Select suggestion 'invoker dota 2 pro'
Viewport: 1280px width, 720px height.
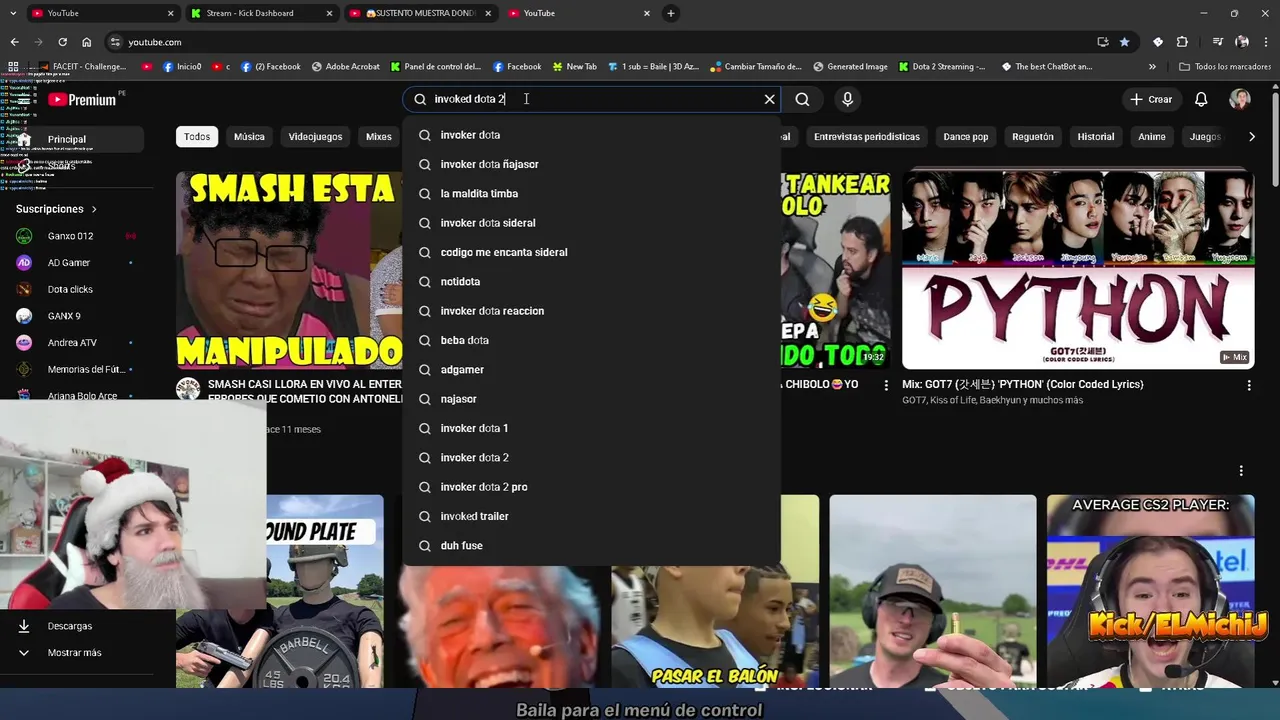591,487
